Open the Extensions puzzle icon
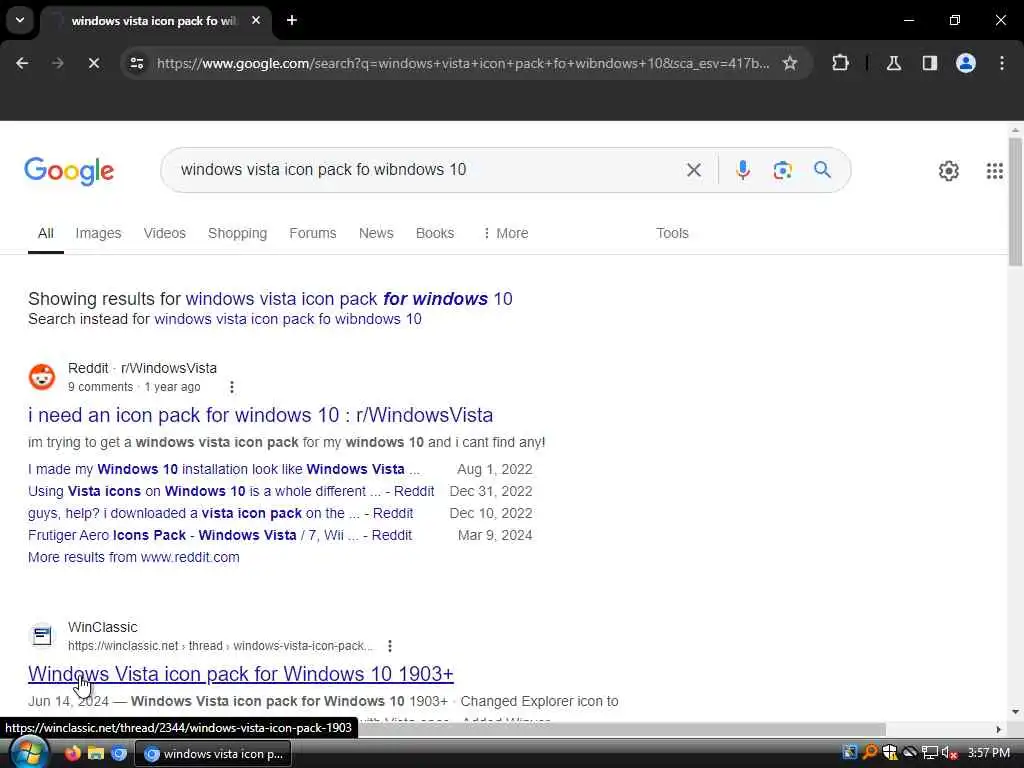The width and height of the screenshot is (1024, 768). (840, 63)
